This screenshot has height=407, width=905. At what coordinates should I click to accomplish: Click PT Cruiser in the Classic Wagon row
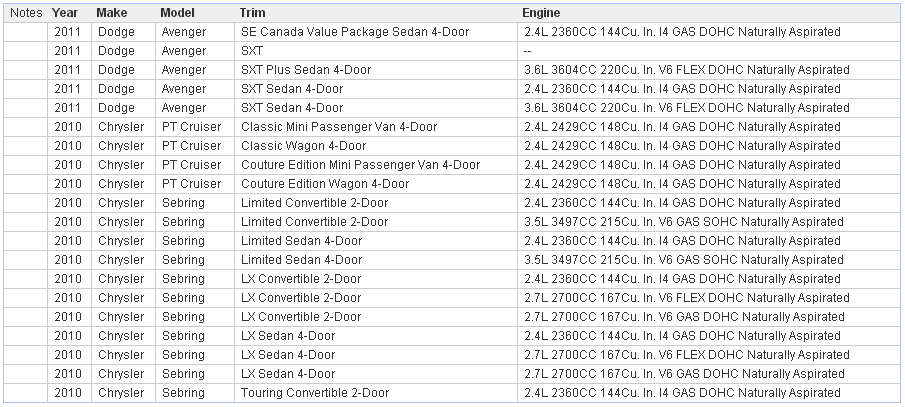pos(191,146)
